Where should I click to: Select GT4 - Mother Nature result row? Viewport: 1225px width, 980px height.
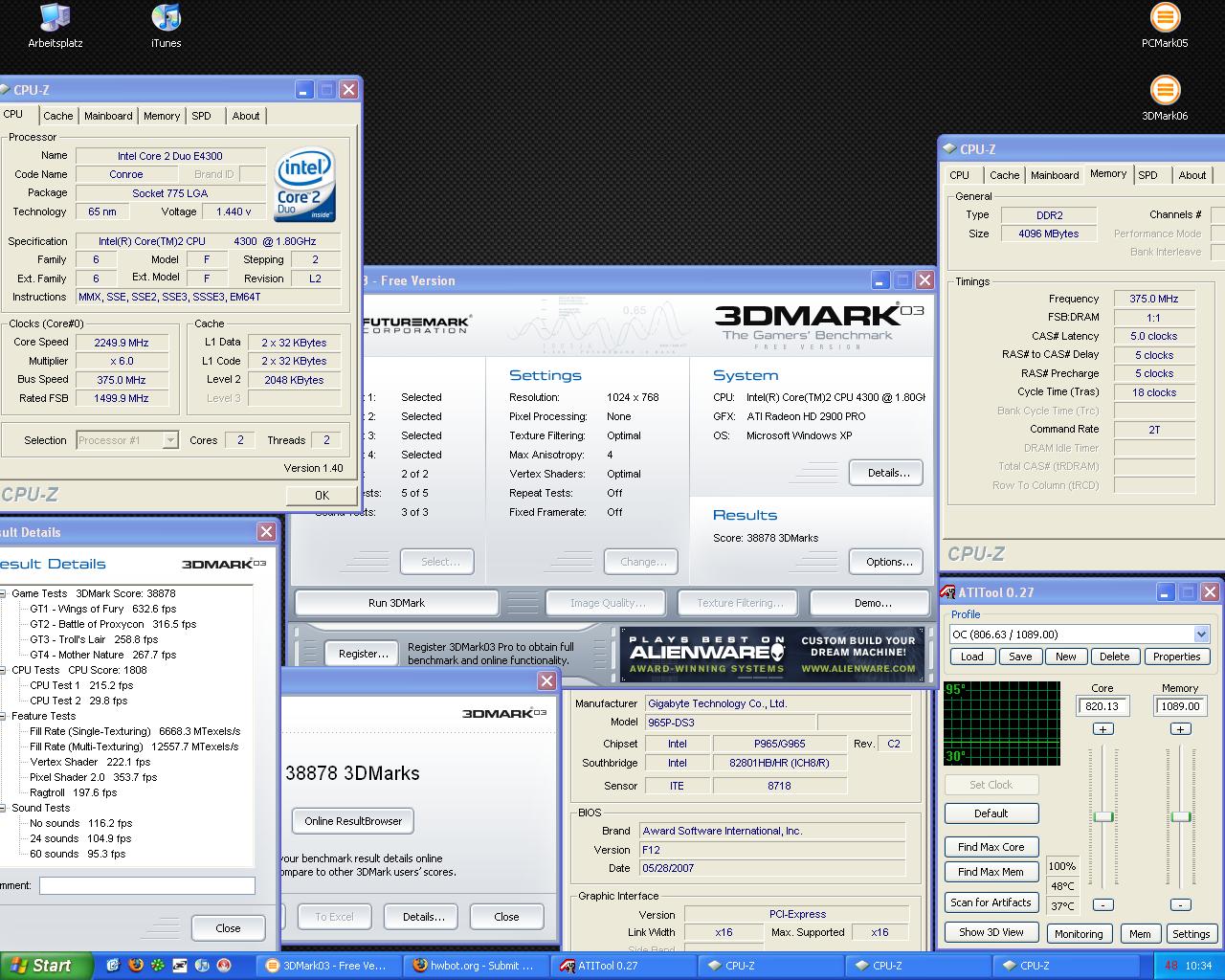pyautogui.click(x=103, y=655)
